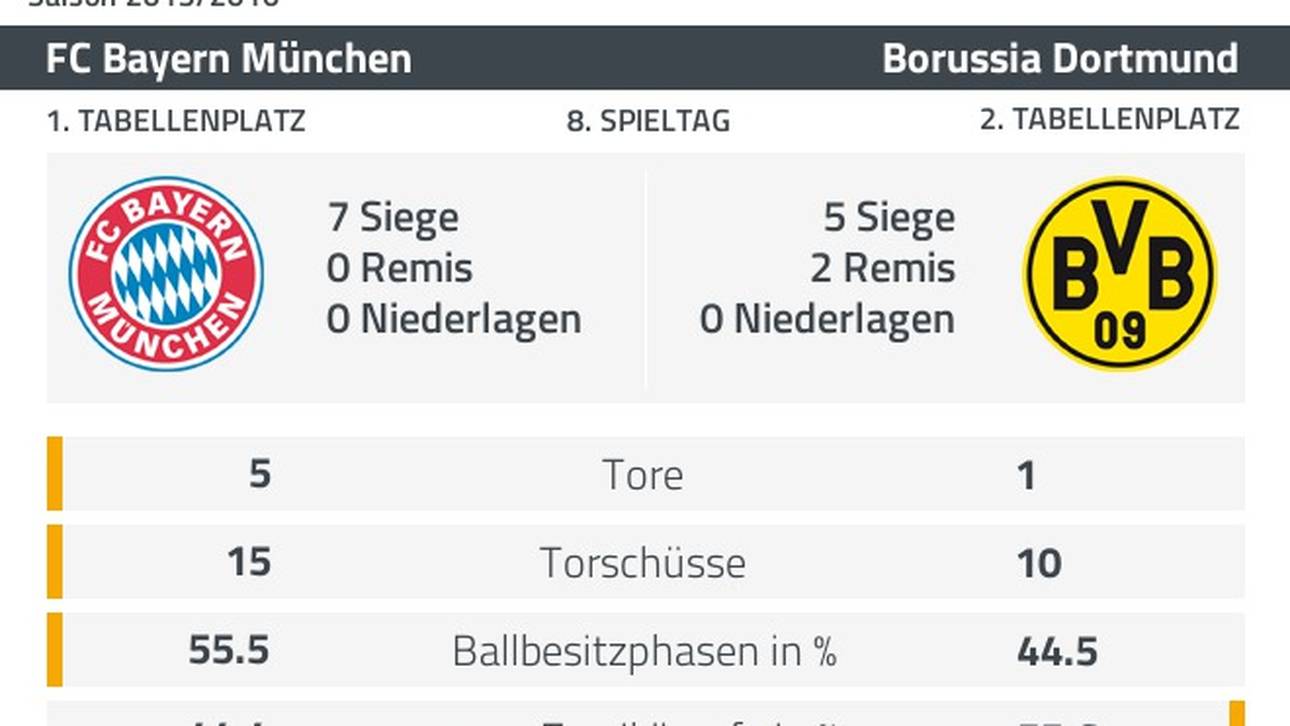
Task: Select the Borussia Dortmund team name
Action: pos(1060,58)
